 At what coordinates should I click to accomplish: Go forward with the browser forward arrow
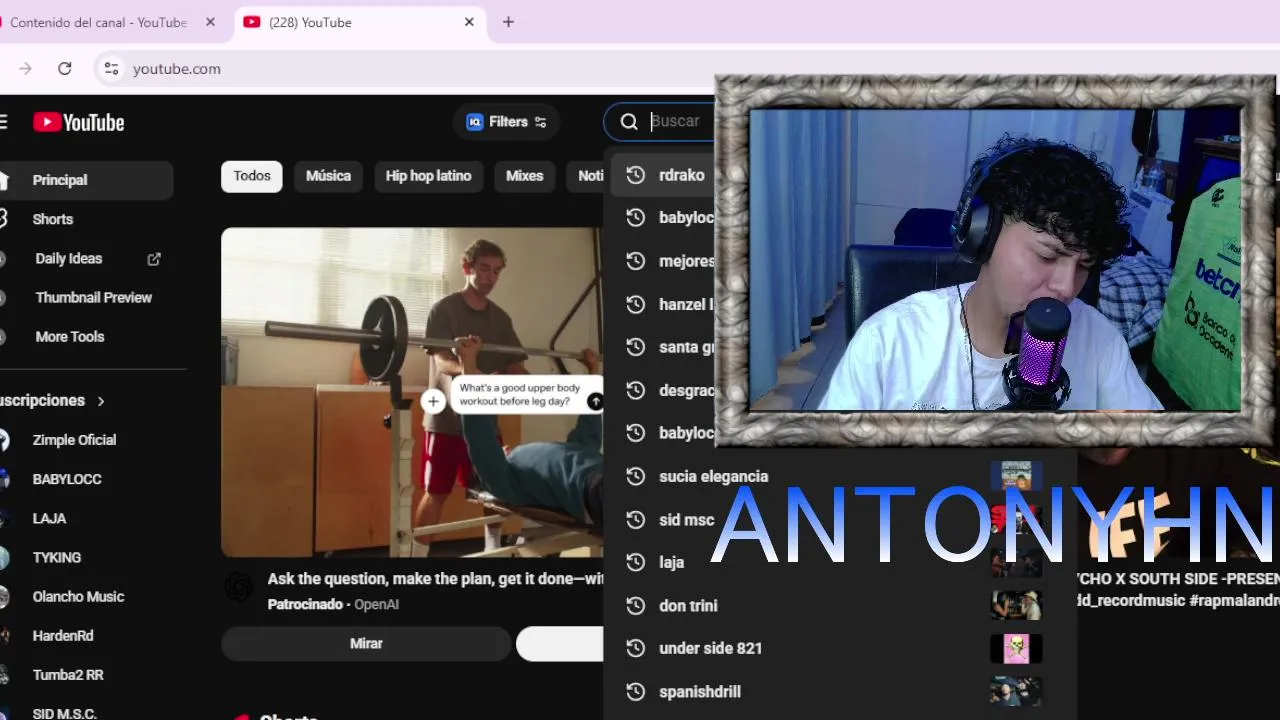pyautogui.click(x=26, y=68)
